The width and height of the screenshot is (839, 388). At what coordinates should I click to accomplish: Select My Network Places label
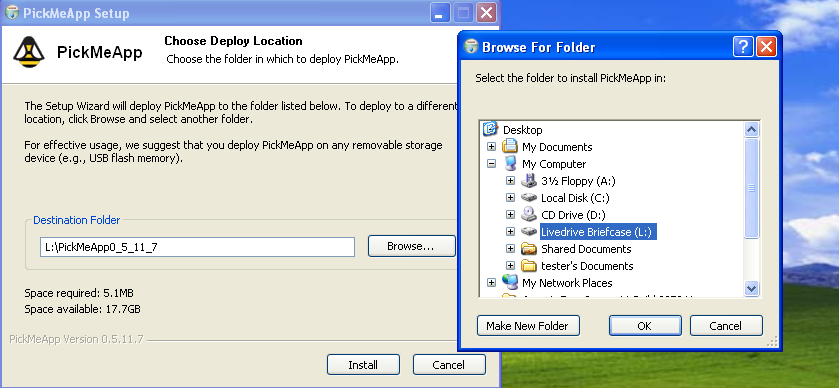(567, 283)
